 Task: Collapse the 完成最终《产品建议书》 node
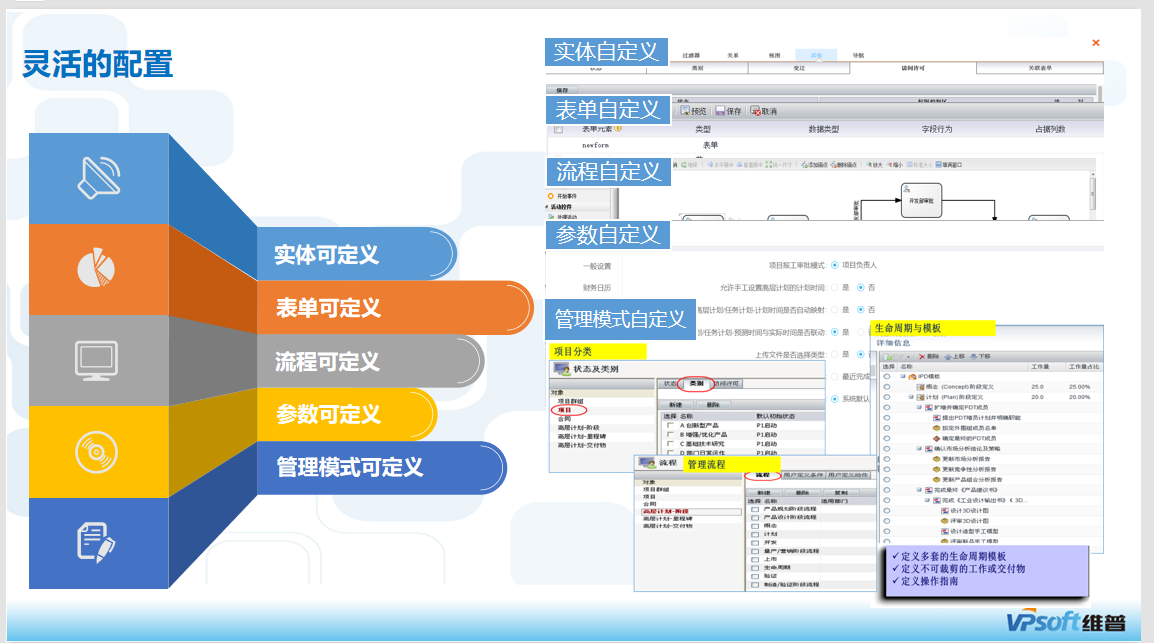[x=919, y=489]
